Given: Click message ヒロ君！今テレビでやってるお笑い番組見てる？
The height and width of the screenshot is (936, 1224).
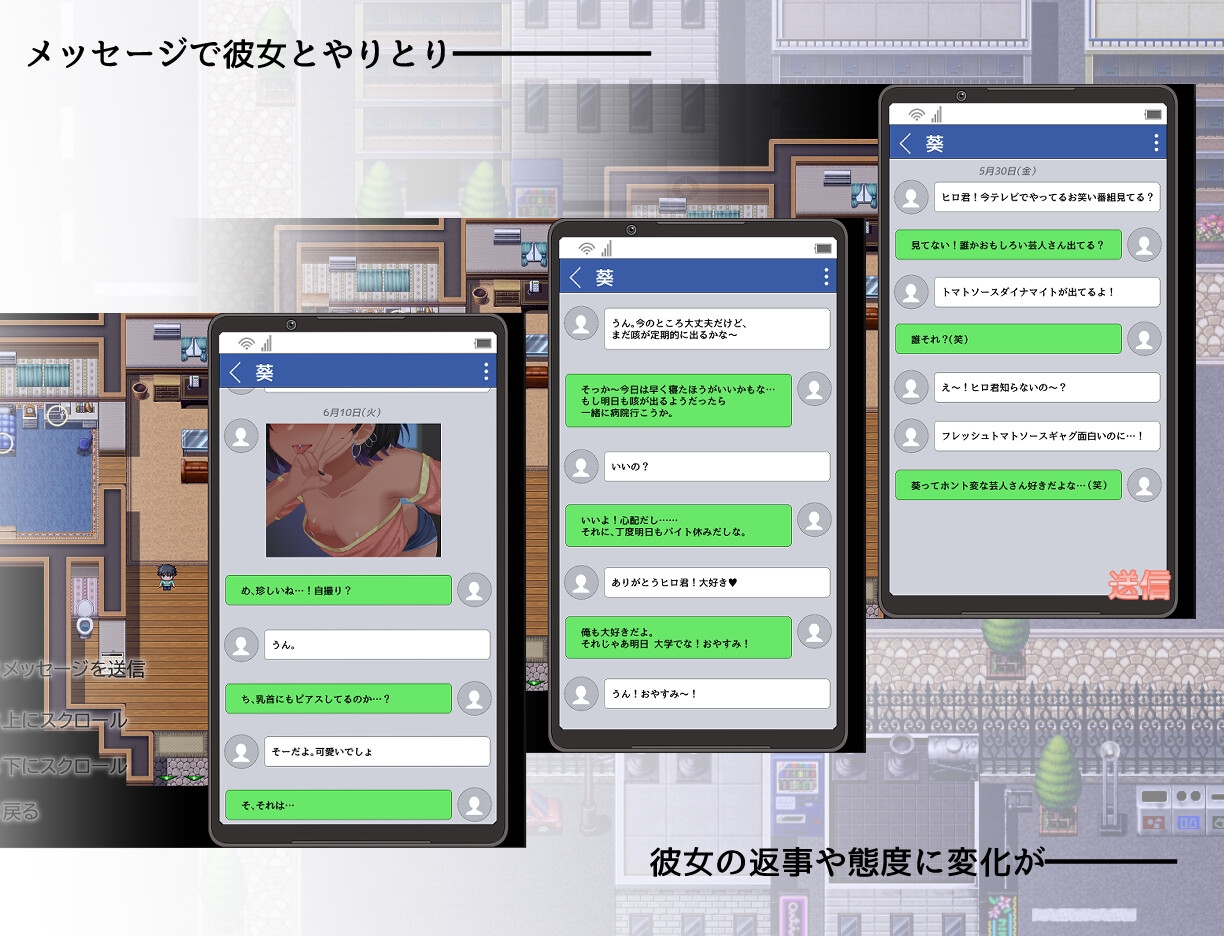Looking at the screenshot, I should point(1047,197).
